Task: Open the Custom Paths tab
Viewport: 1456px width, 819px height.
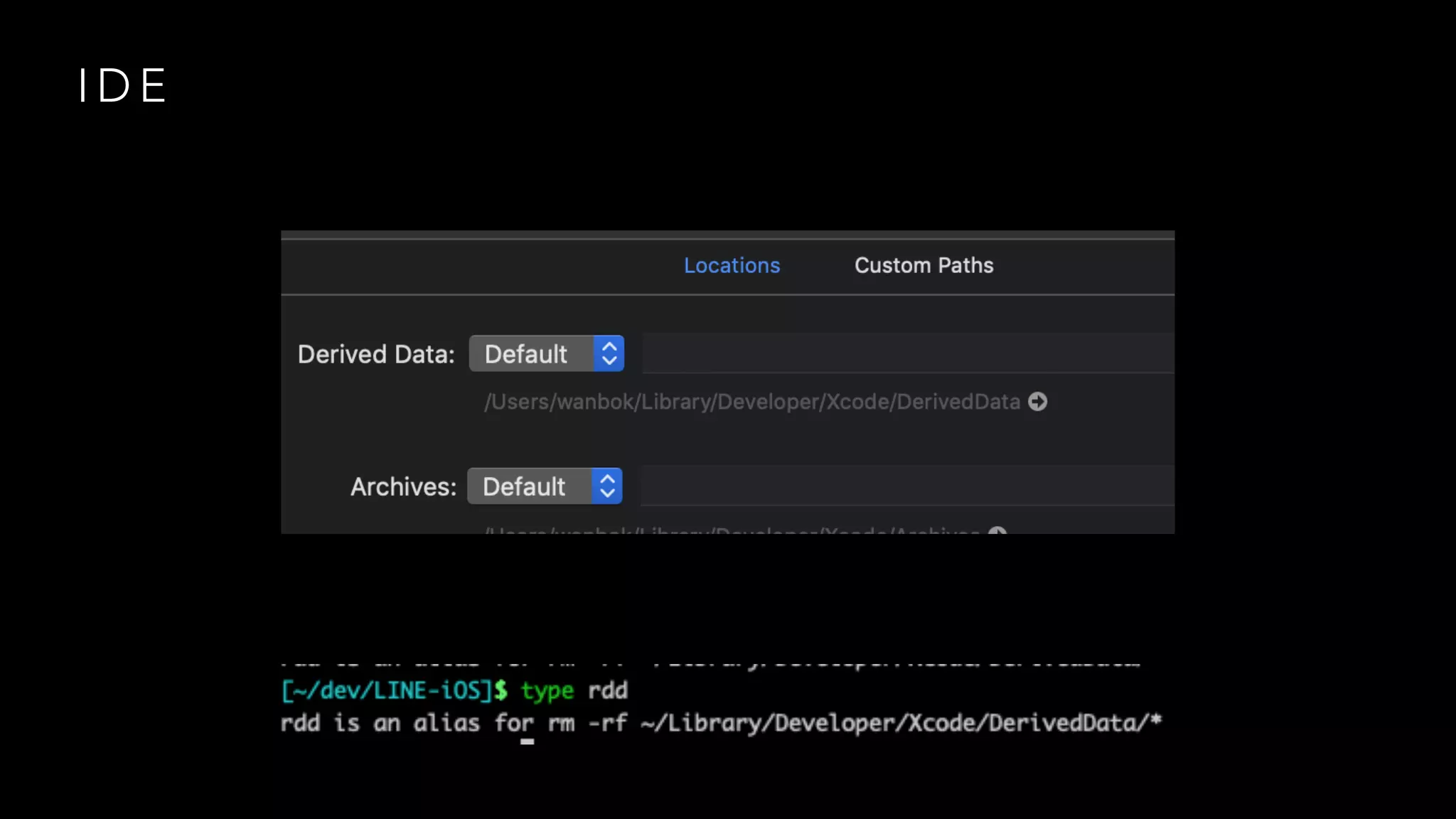Action: click(924, 265)
